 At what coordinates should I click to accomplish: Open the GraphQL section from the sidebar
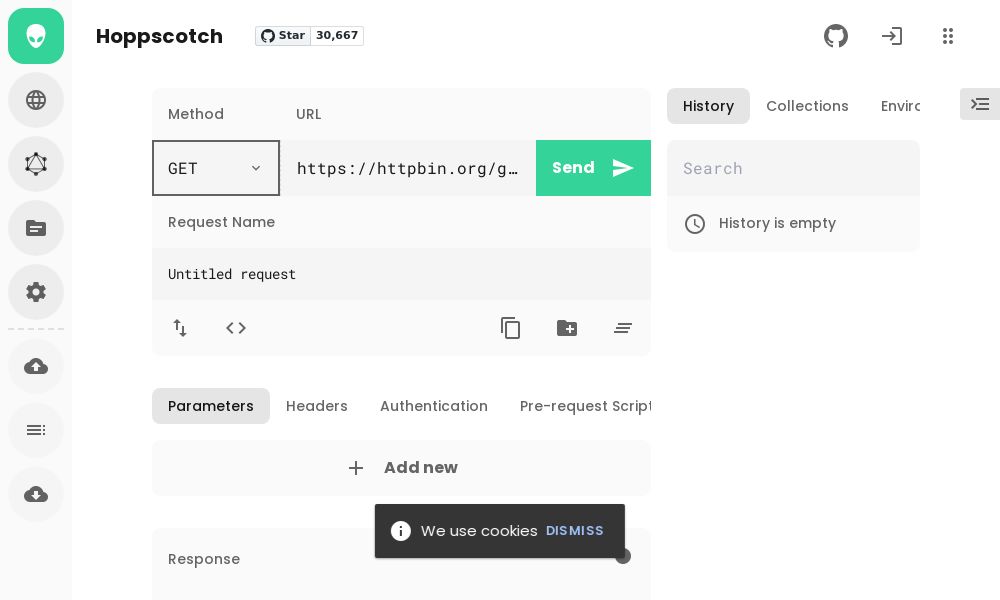click(x=36, y=164)
